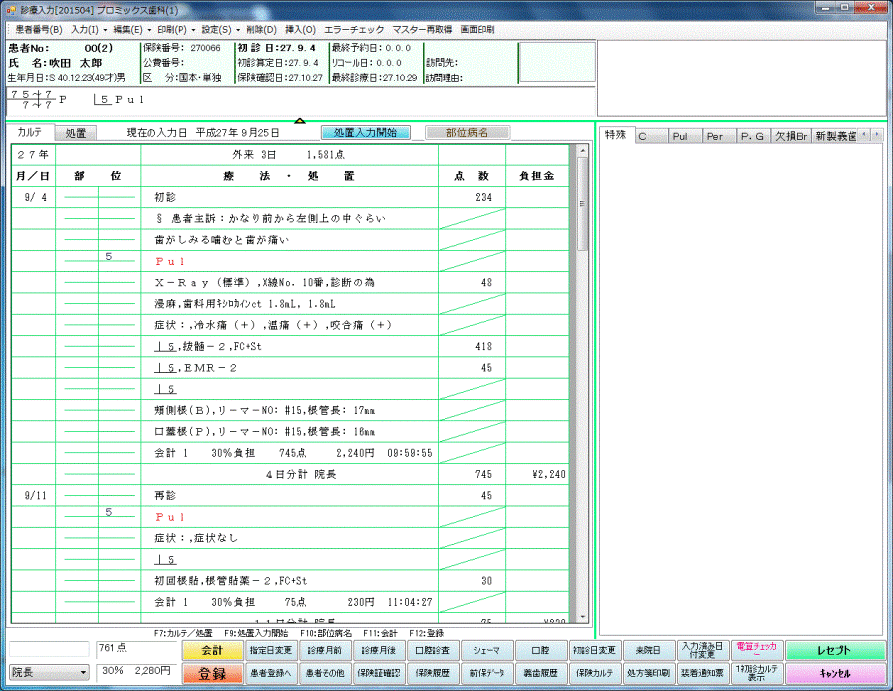893x691 pixels.
Task: Select the 欠損Br tab in the right panel
Action: 792,136
